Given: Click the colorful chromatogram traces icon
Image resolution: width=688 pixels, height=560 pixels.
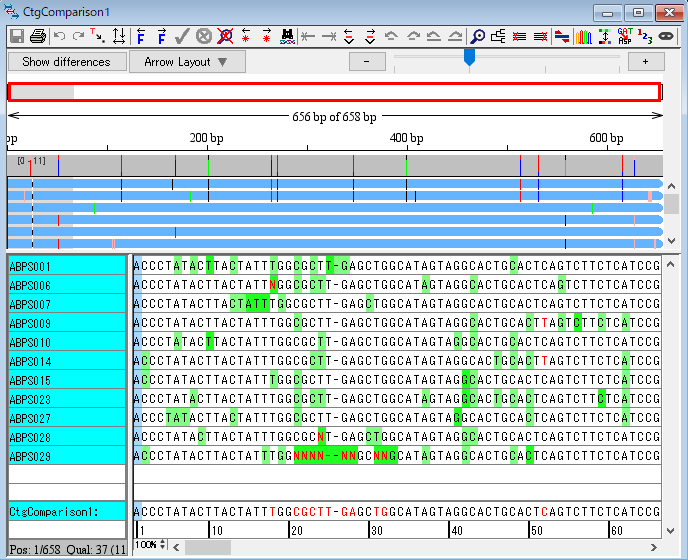Looking at the screenshot, I should 583,36.
